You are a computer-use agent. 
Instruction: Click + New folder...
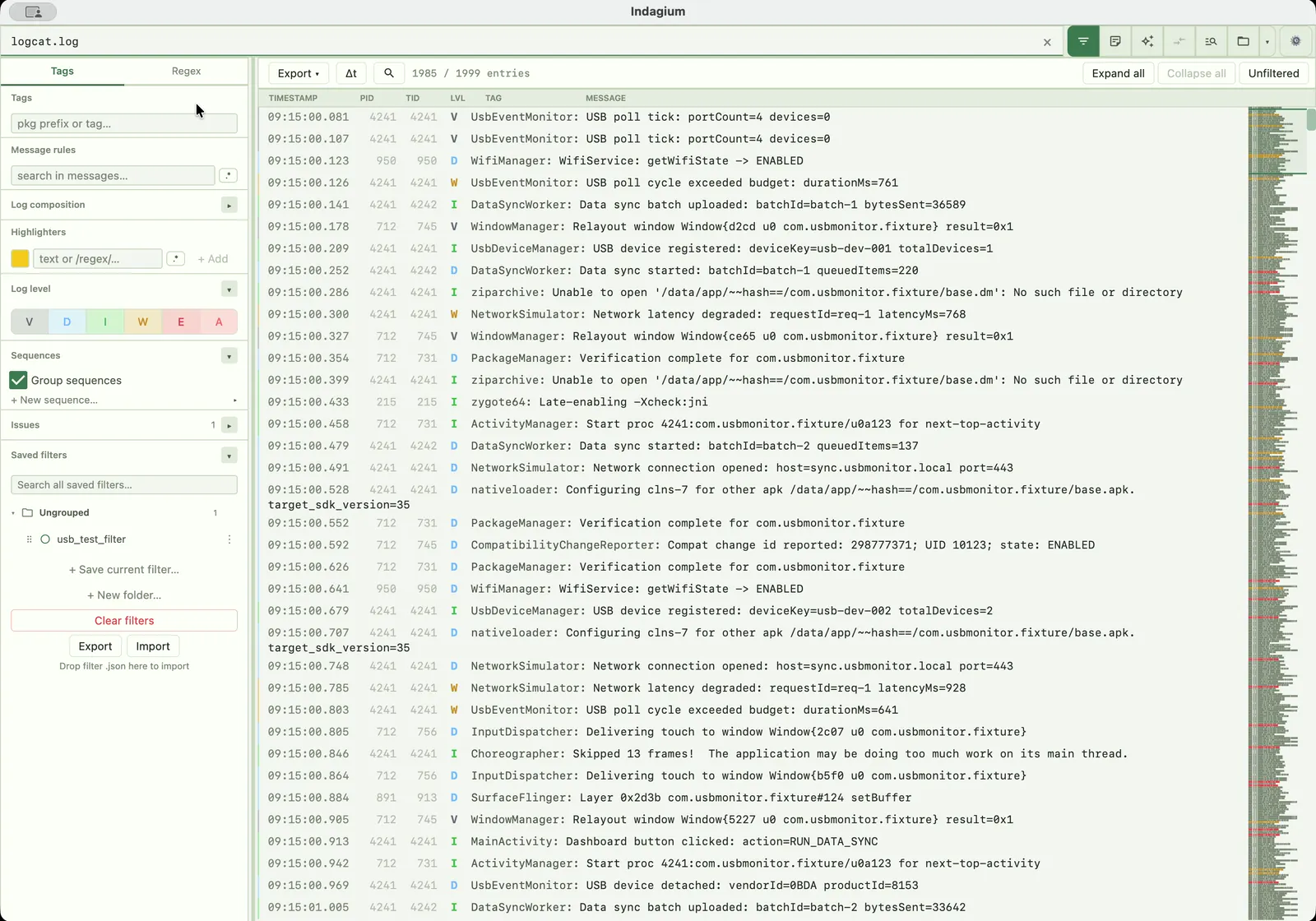click(124, 595)
